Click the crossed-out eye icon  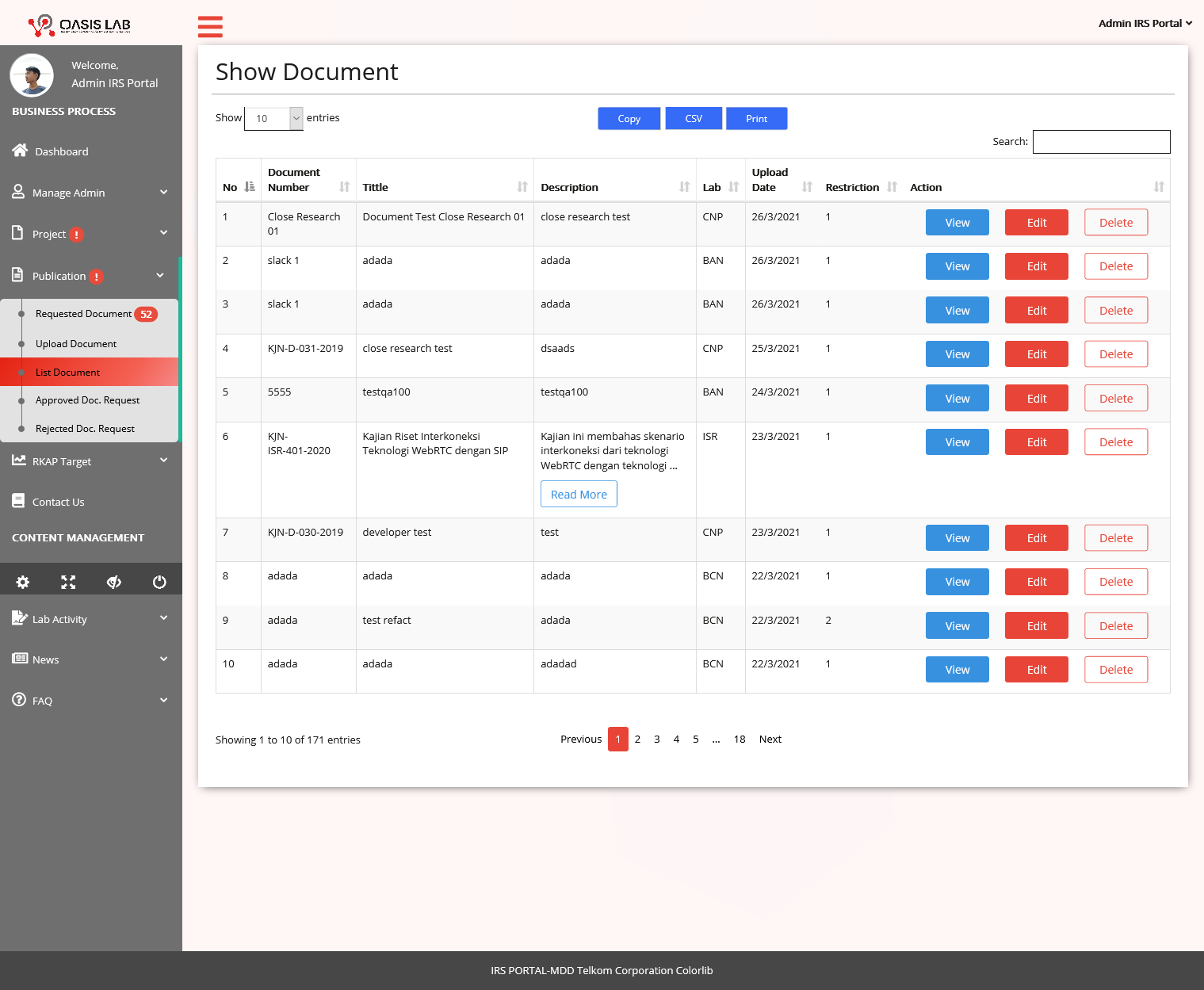(114, 582)
